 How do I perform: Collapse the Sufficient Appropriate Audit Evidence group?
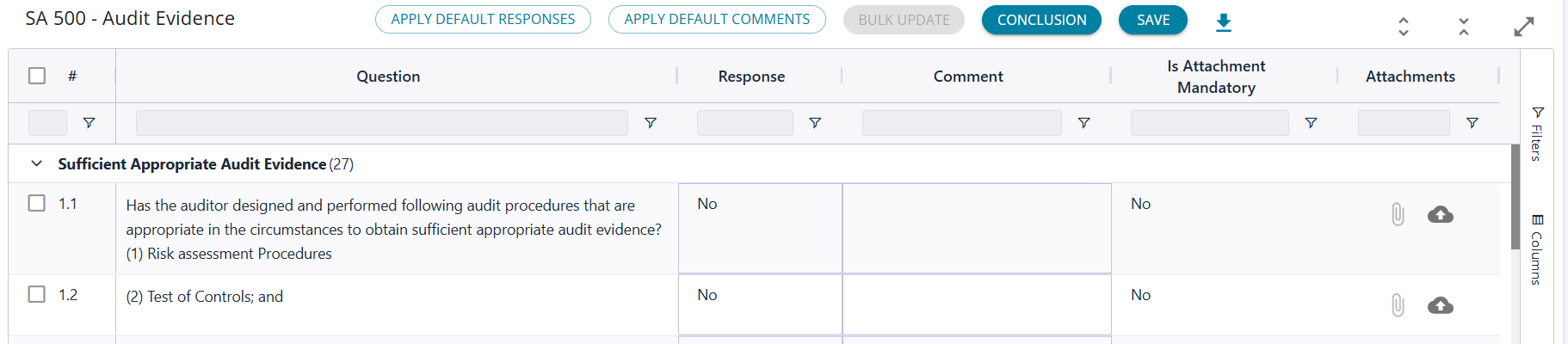click(36, 163)
